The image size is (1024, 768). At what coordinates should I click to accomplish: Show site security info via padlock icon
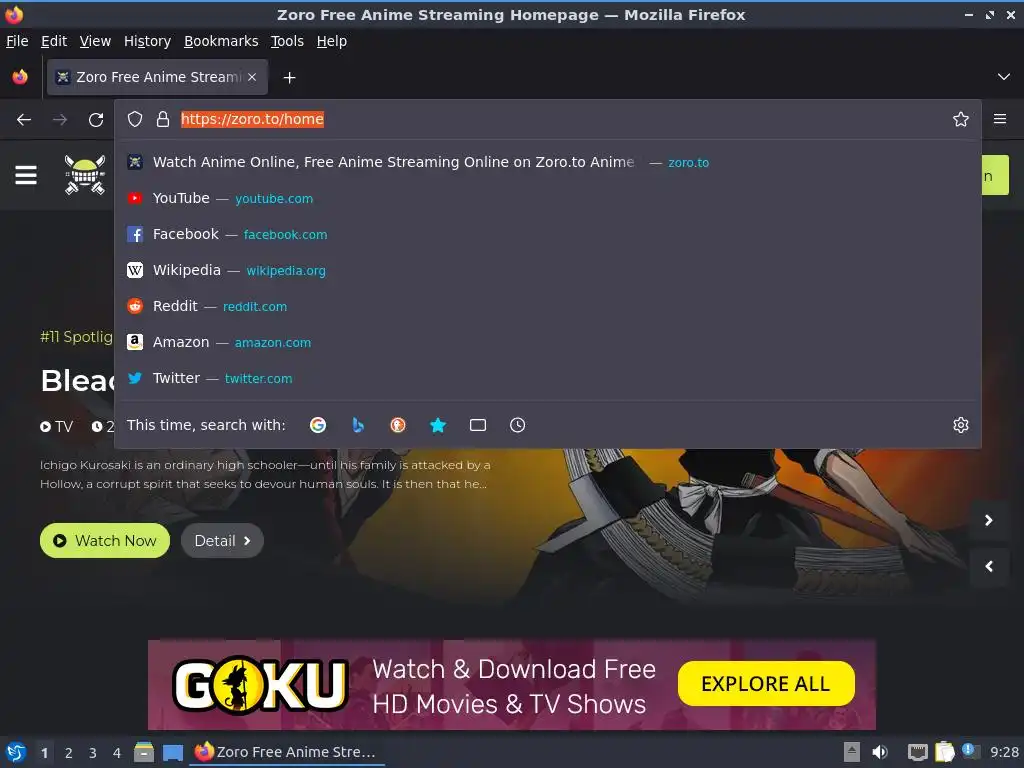click(x=163, y=119)
